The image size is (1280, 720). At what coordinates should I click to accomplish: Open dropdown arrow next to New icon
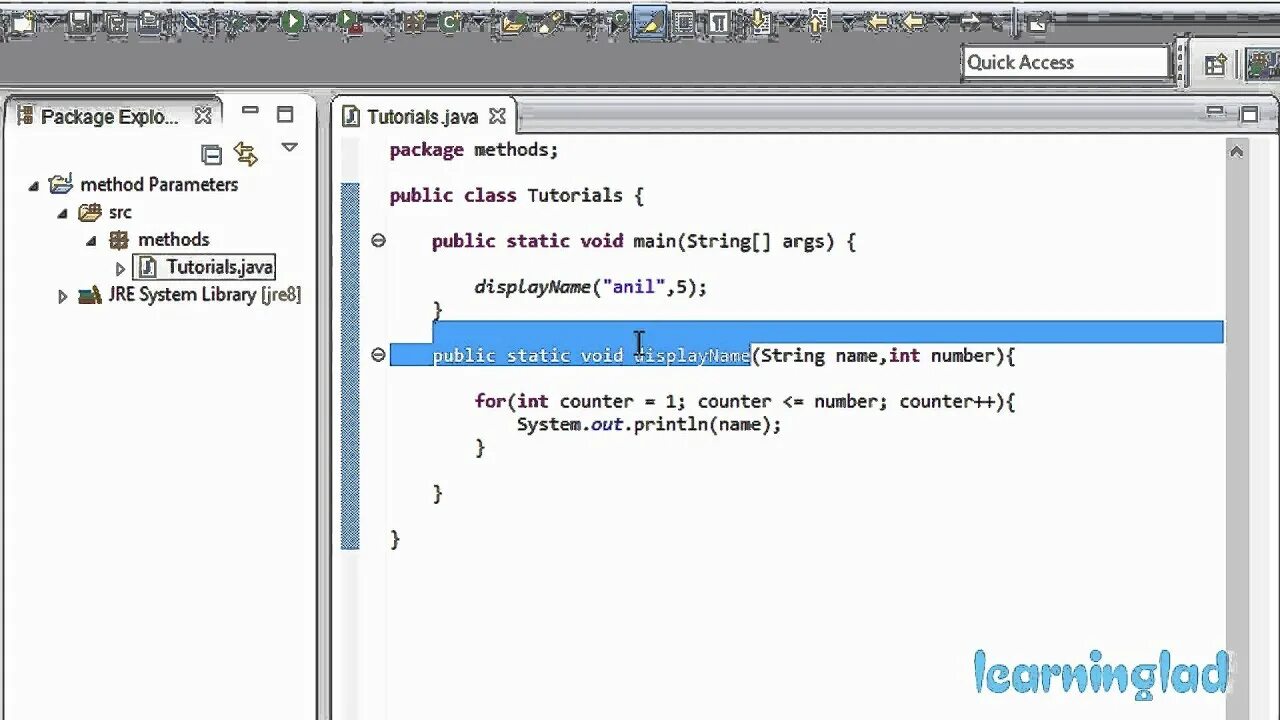point(50,22)
